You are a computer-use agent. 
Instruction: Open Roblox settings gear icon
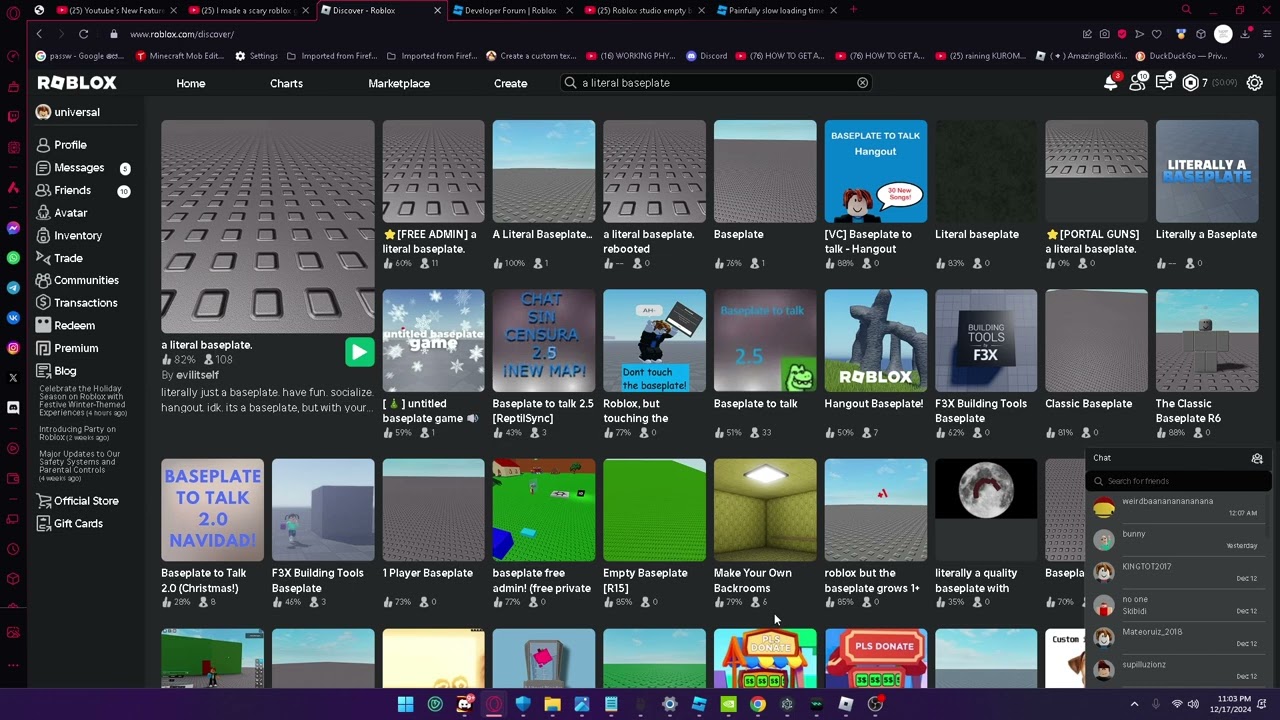(x=1254, y=83)
